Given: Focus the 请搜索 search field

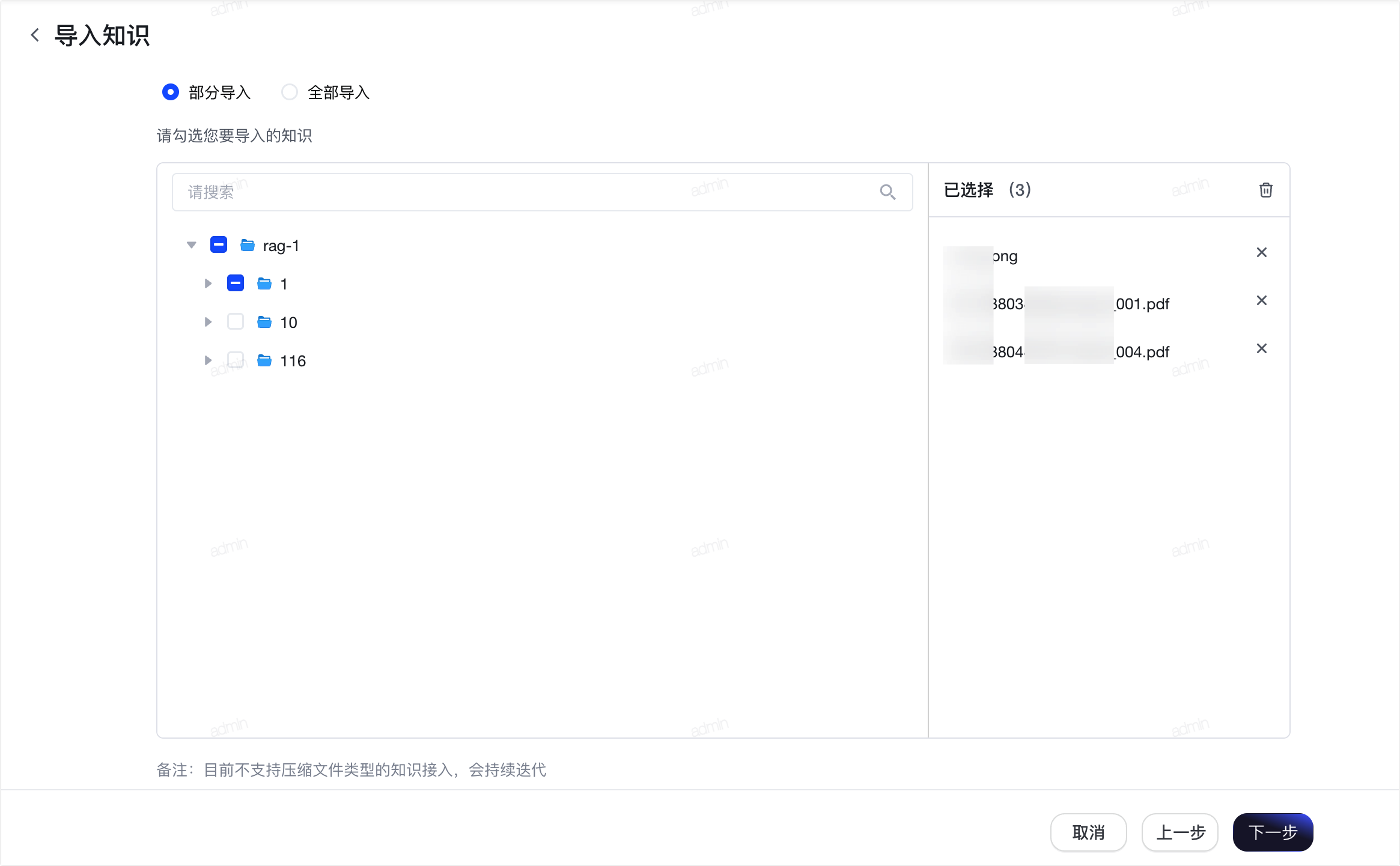Looking at the screenshot, I should tap(542, 192).
